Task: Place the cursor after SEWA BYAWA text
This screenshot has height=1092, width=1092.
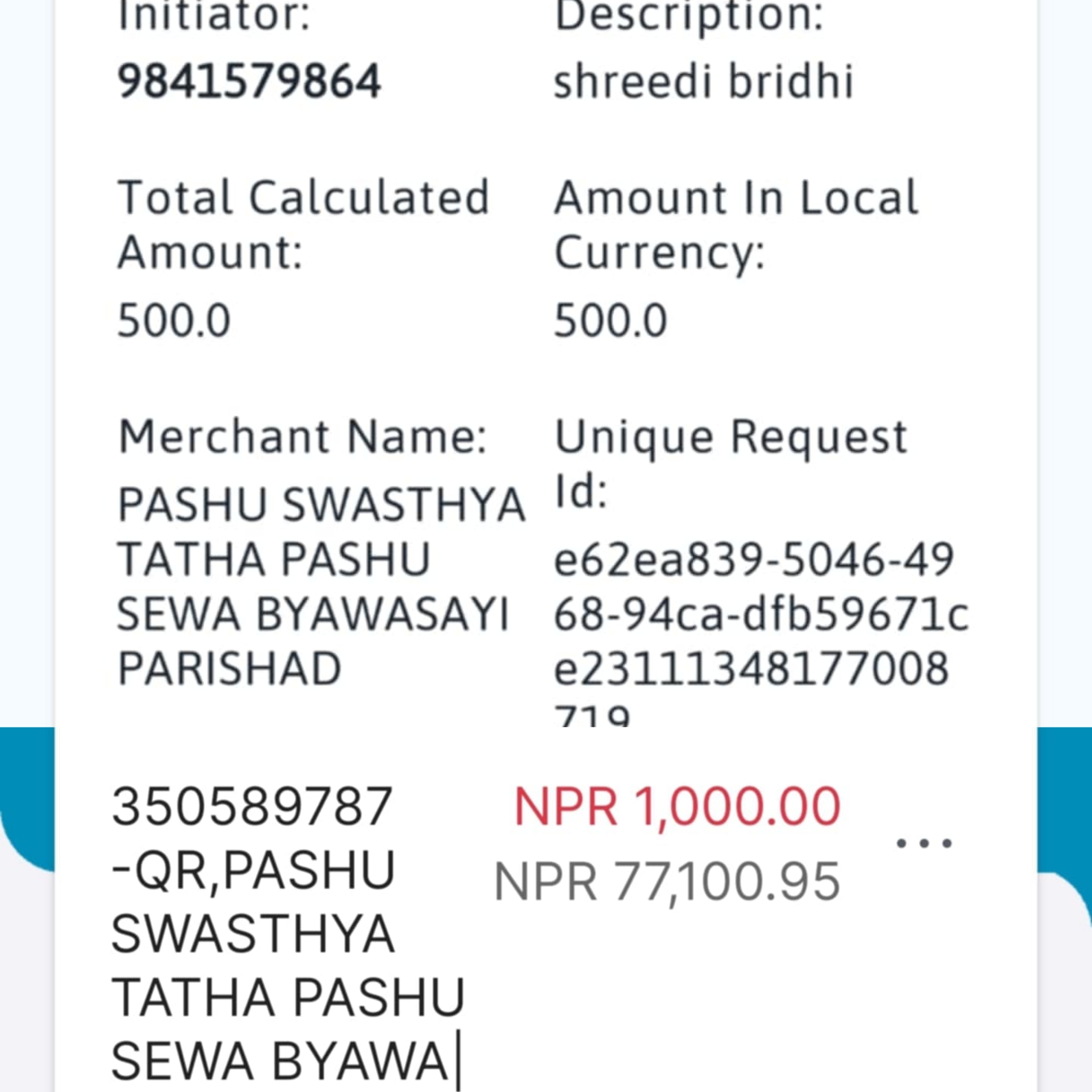Action: 458,1060
